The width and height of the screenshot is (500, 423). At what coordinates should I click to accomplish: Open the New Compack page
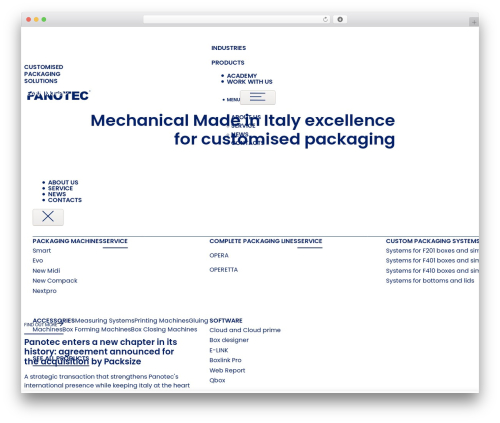pyautogui.click(x=55, y=281)
